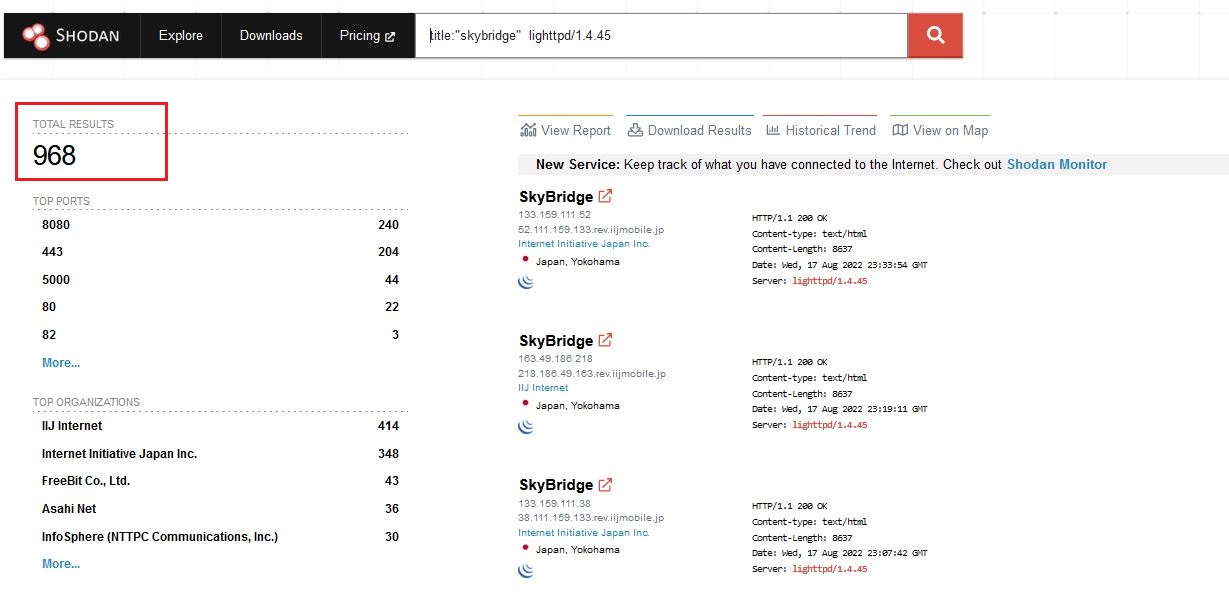Viewport: 1229px width, 592px height.
Task: Select hostname 52.111.159.133.rev.iijmobile.jp
Action: click(591, 230)
